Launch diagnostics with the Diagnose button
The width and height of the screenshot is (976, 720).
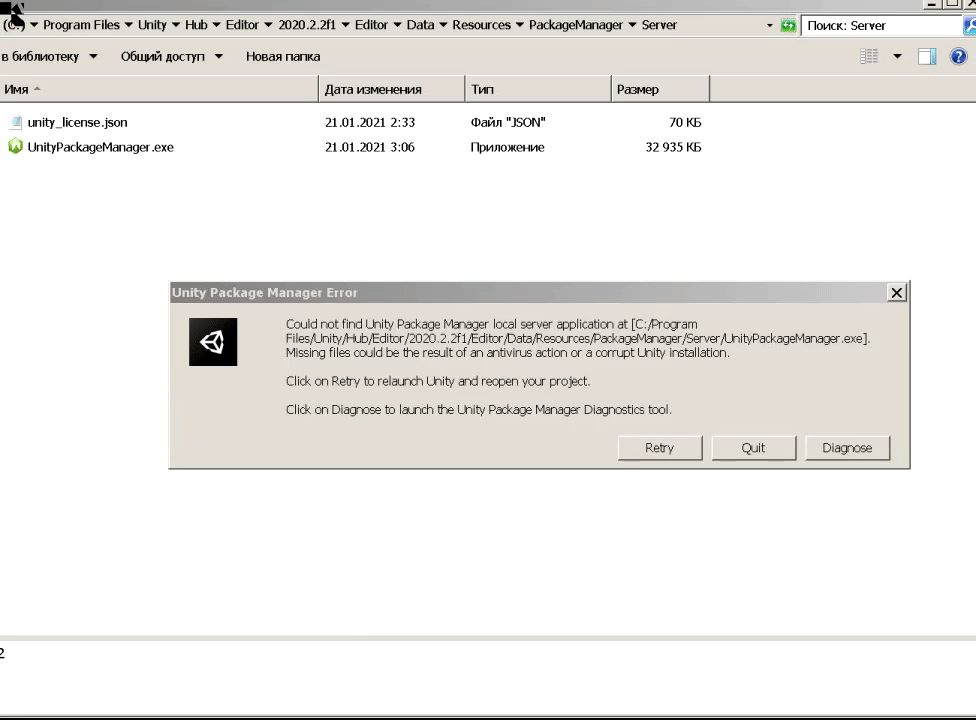point(847,448)
